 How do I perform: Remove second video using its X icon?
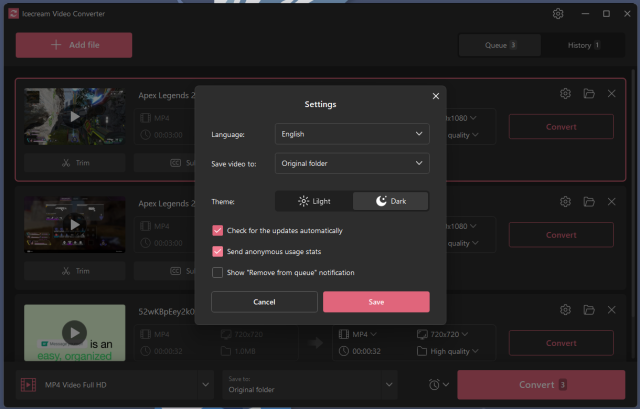pyautogui.click(x=612, y=201)
